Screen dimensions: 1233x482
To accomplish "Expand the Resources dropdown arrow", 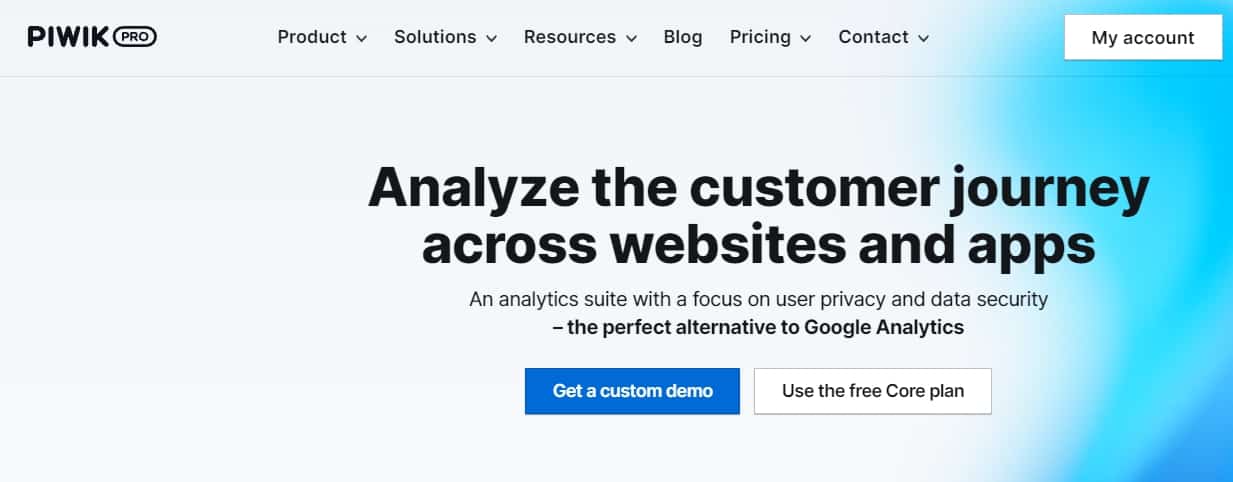I will click(631, 38).
